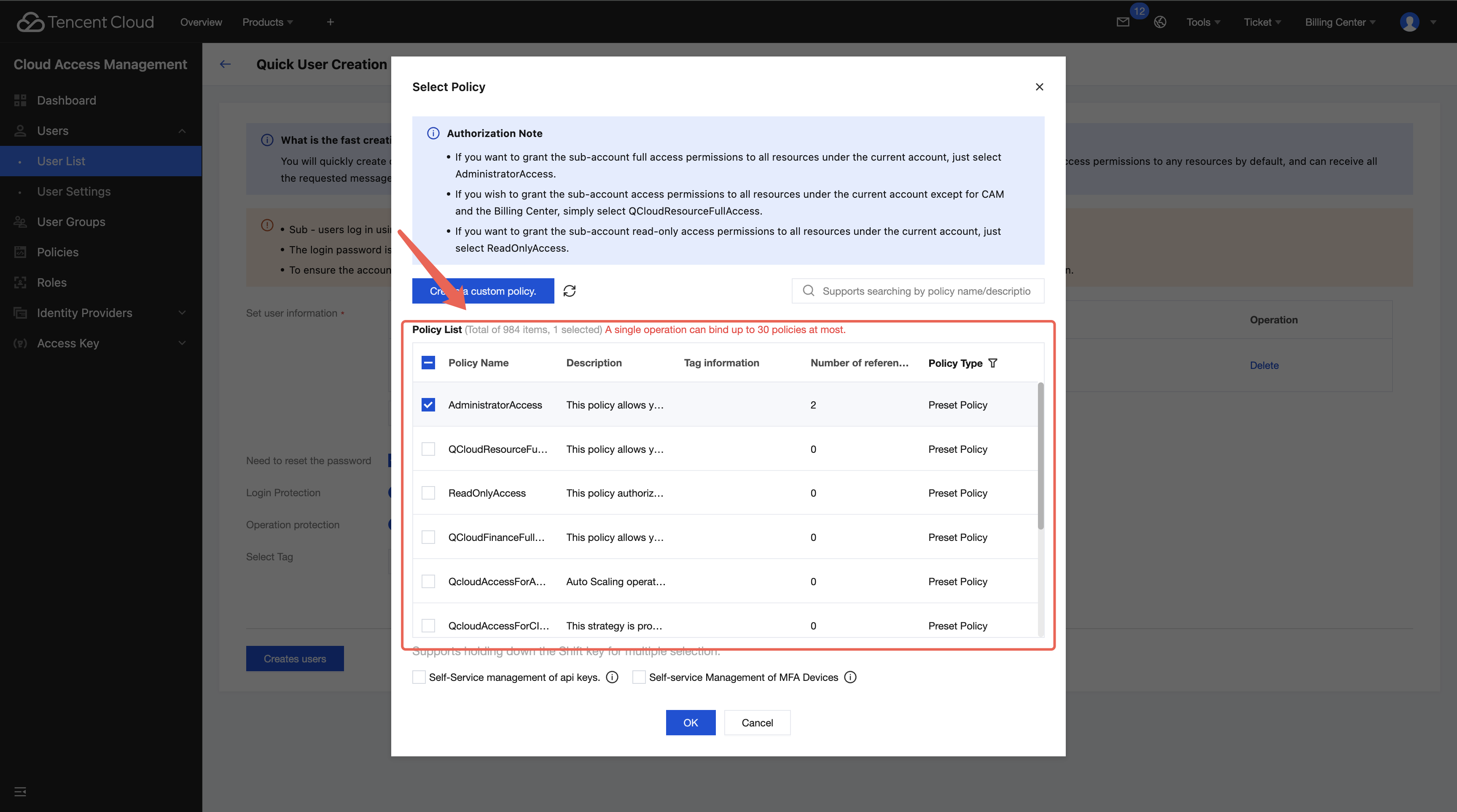Click the globe language icon in header
Viewport: 1457px width, 812px height.
(1160, 22)
